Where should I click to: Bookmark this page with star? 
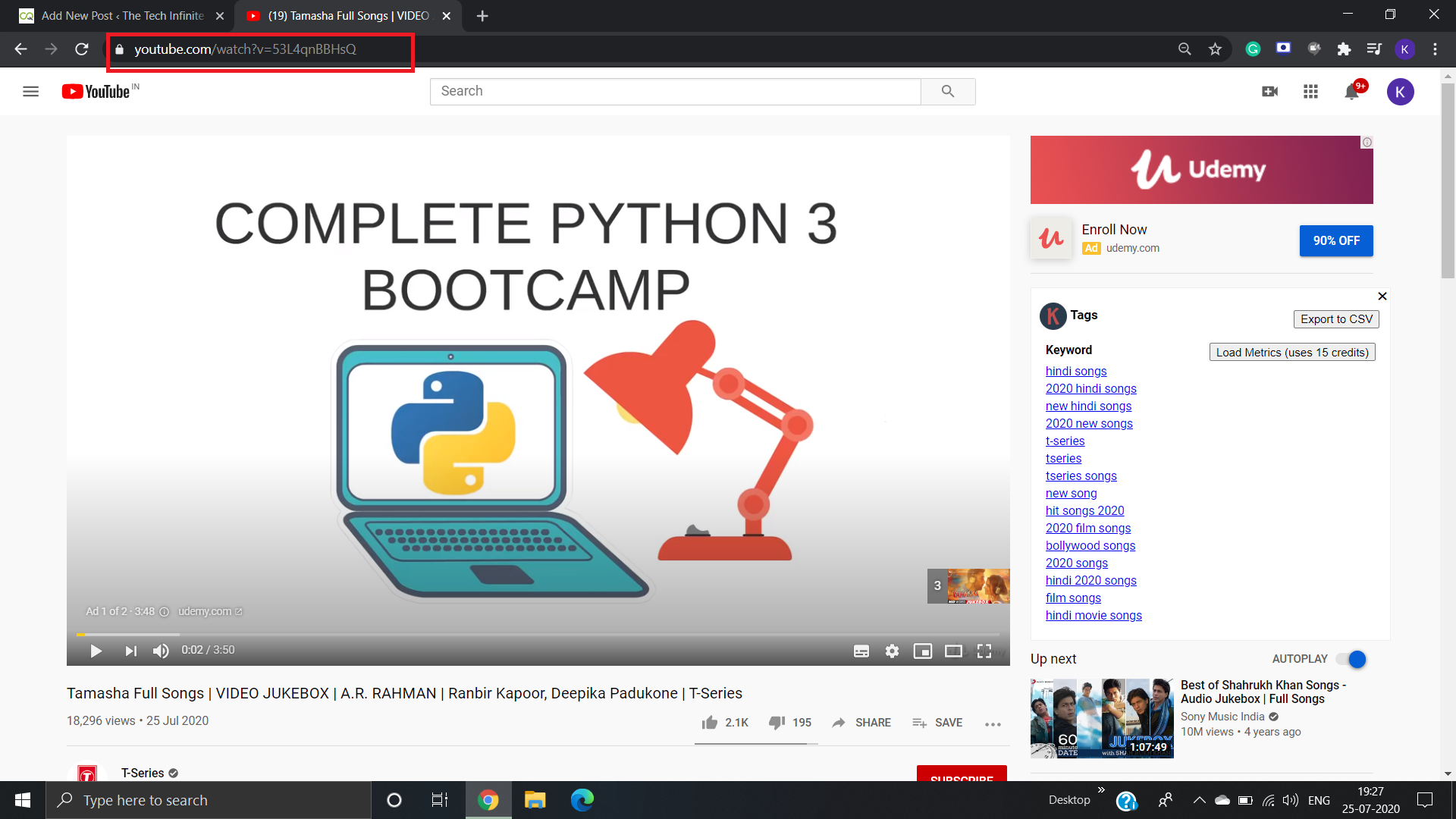1216,49
